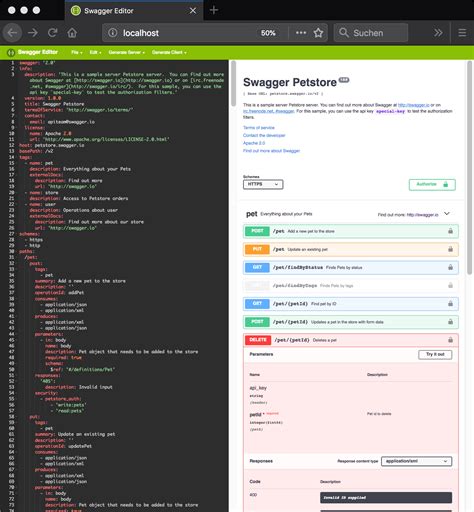Click lock icon on PUT /pet row
474x512 pixels.
pyautogui.click(x=450, y=249)
